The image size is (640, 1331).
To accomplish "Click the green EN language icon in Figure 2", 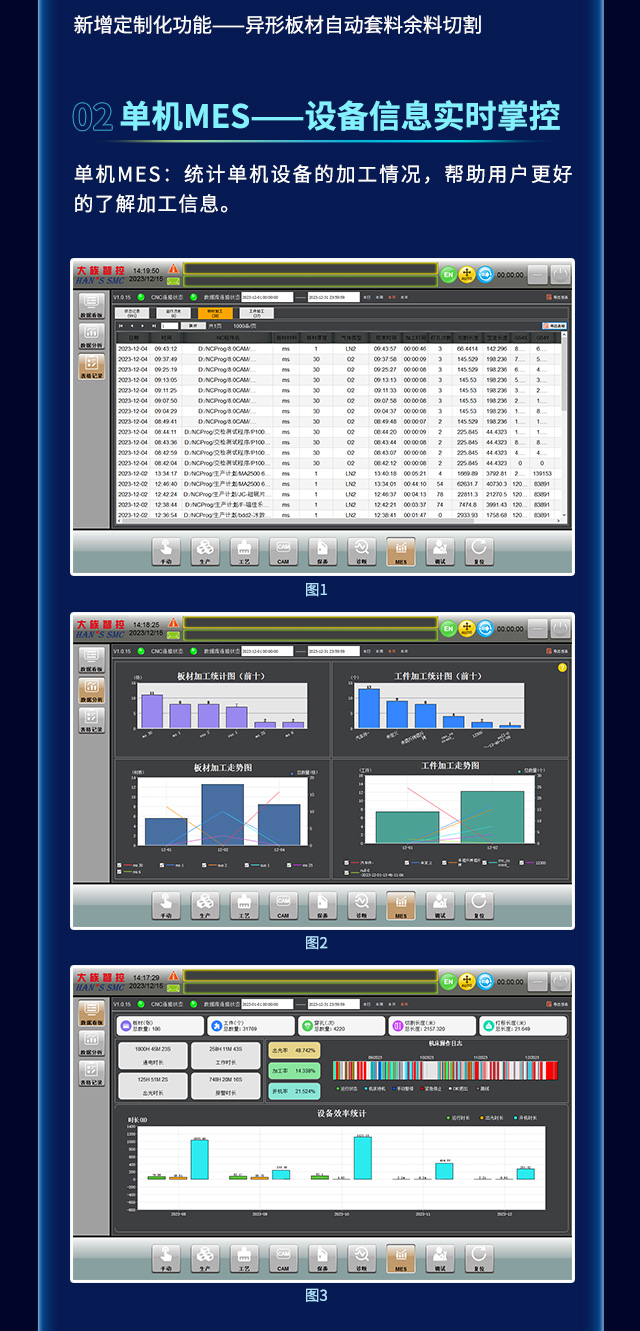I will 449,628.
